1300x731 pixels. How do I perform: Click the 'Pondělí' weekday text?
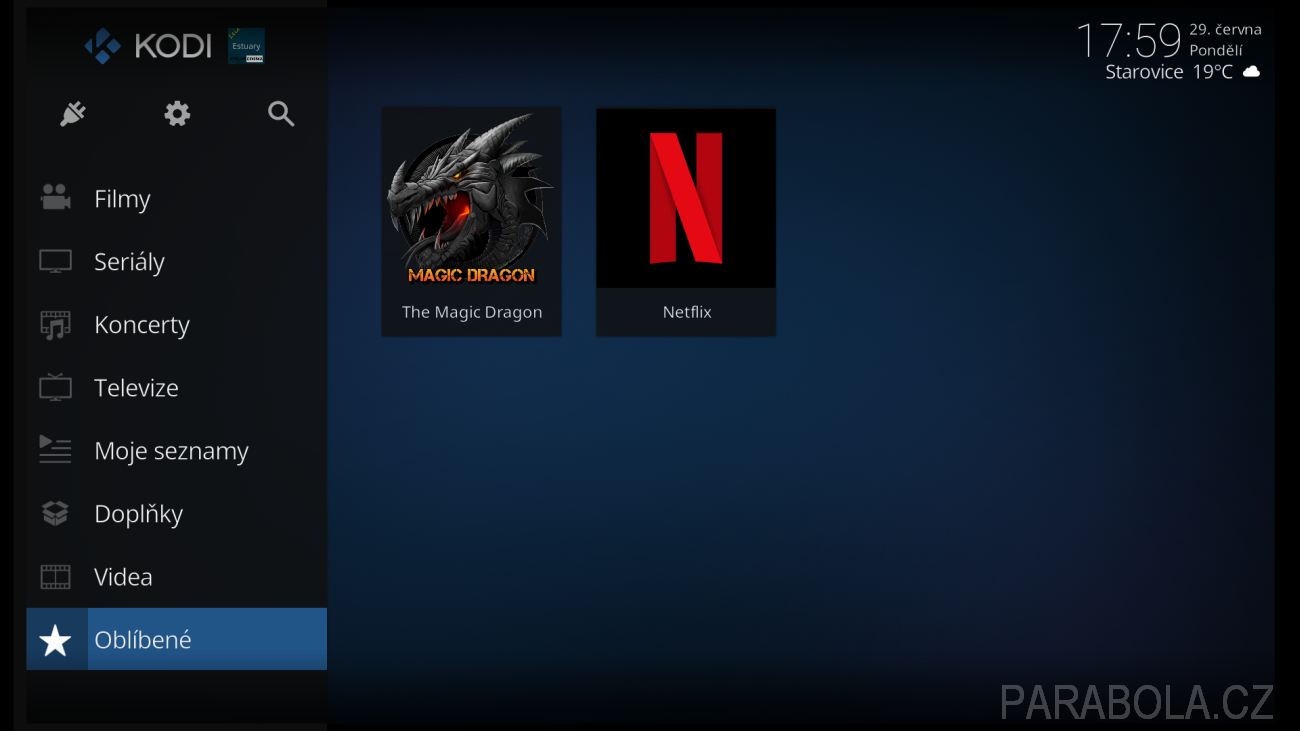[x=1215, y=50]
